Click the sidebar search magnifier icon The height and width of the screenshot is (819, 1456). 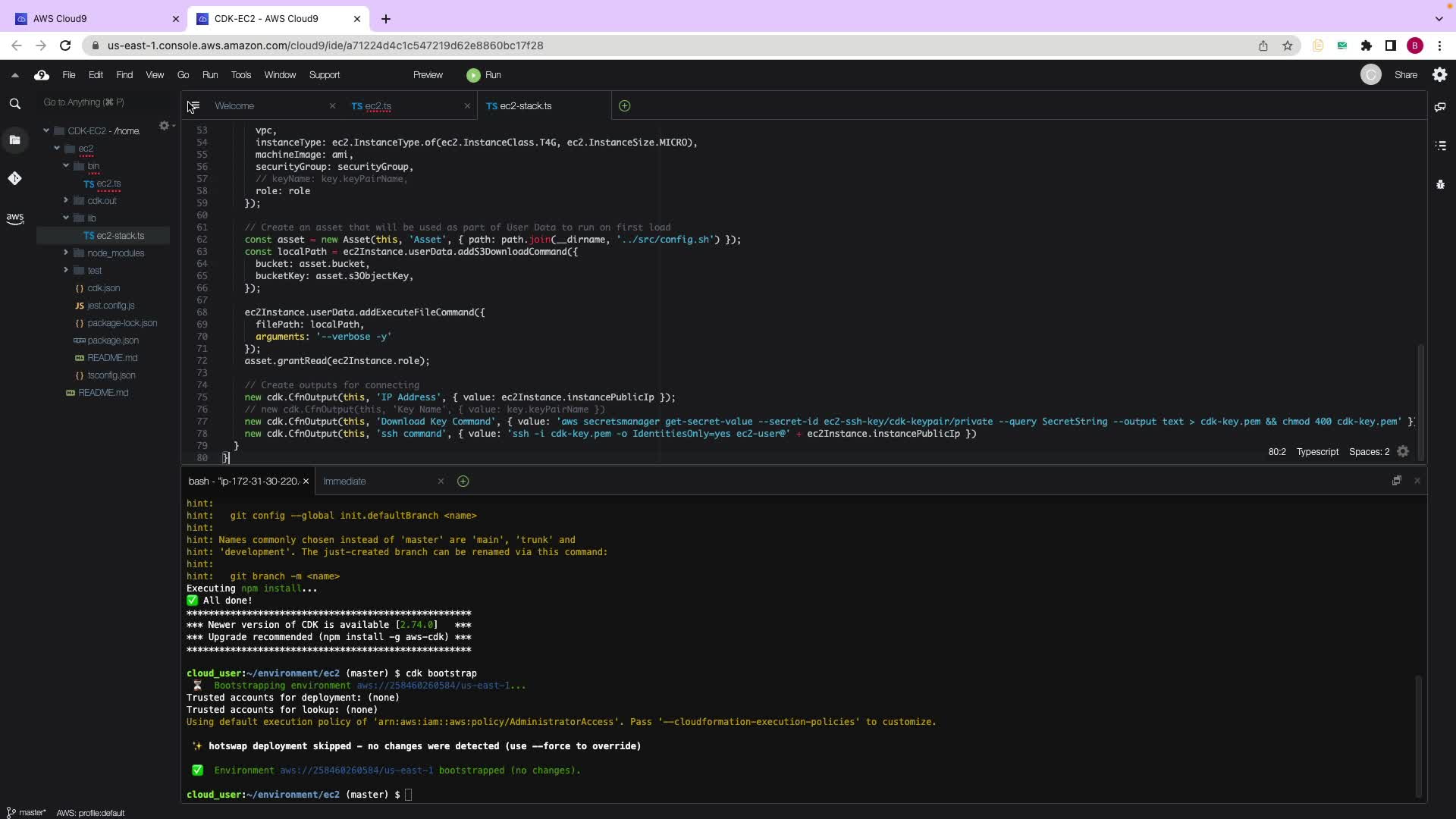point(14,104)
